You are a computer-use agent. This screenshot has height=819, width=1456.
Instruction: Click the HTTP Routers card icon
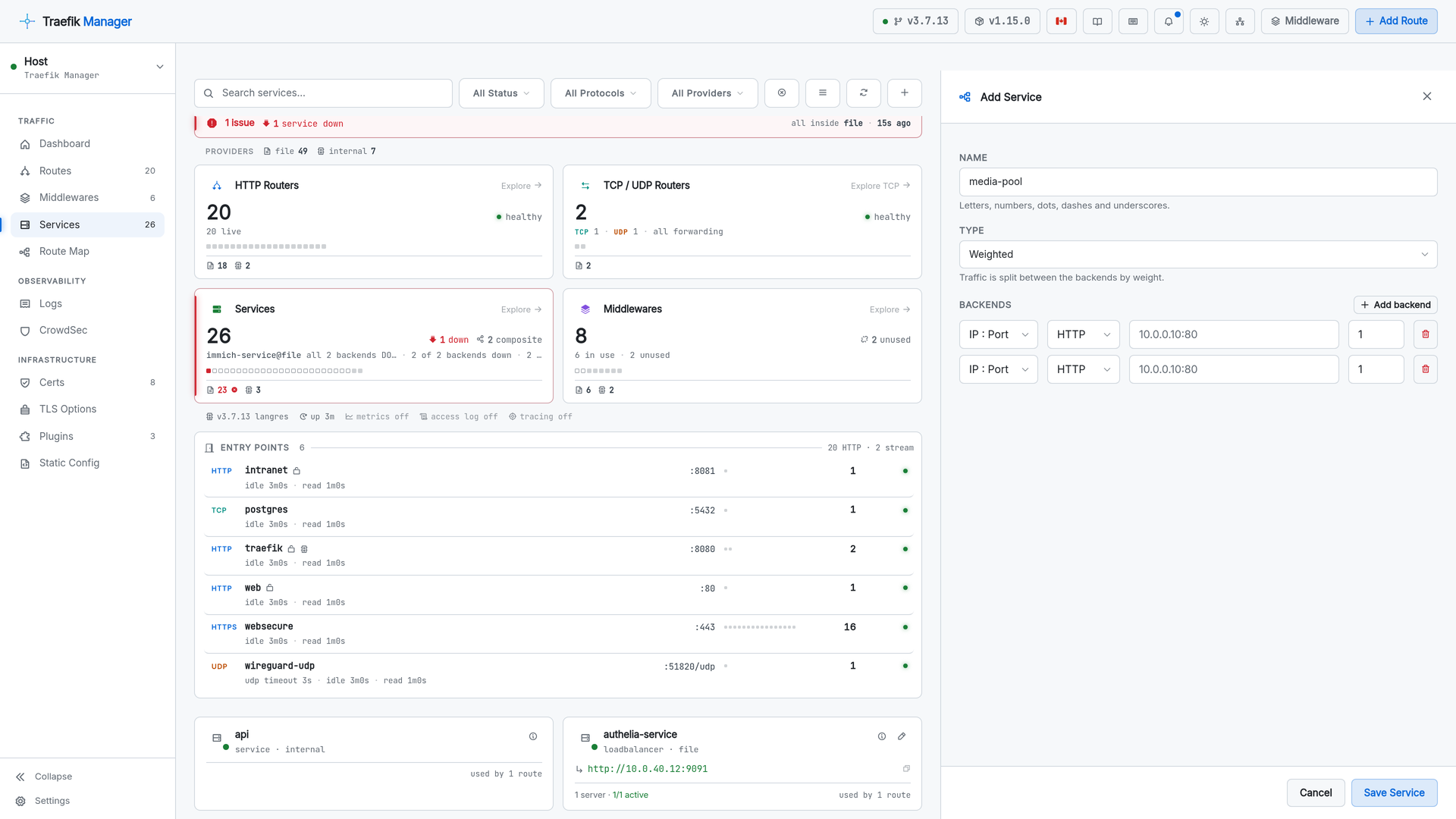coord(217,186)
